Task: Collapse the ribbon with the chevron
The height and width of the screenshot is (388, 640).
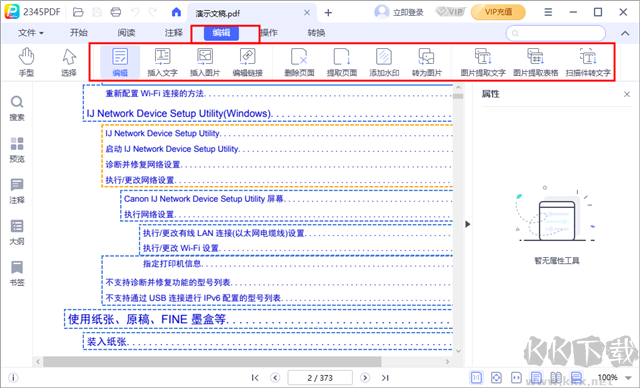Action: coord(625,33)
